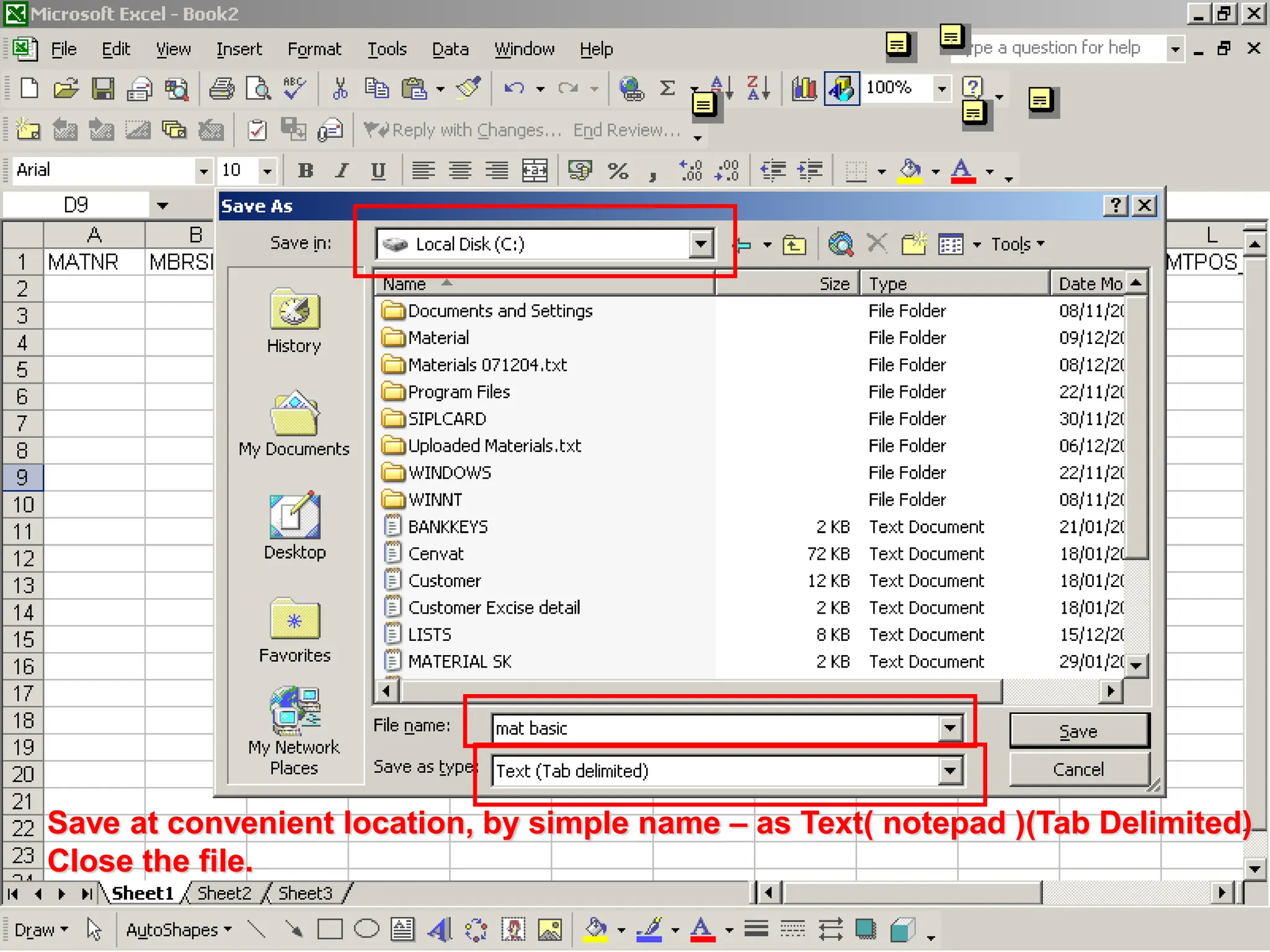Click the Save button in dialog
The image size is (1270, 952).
click(1079, 731)
